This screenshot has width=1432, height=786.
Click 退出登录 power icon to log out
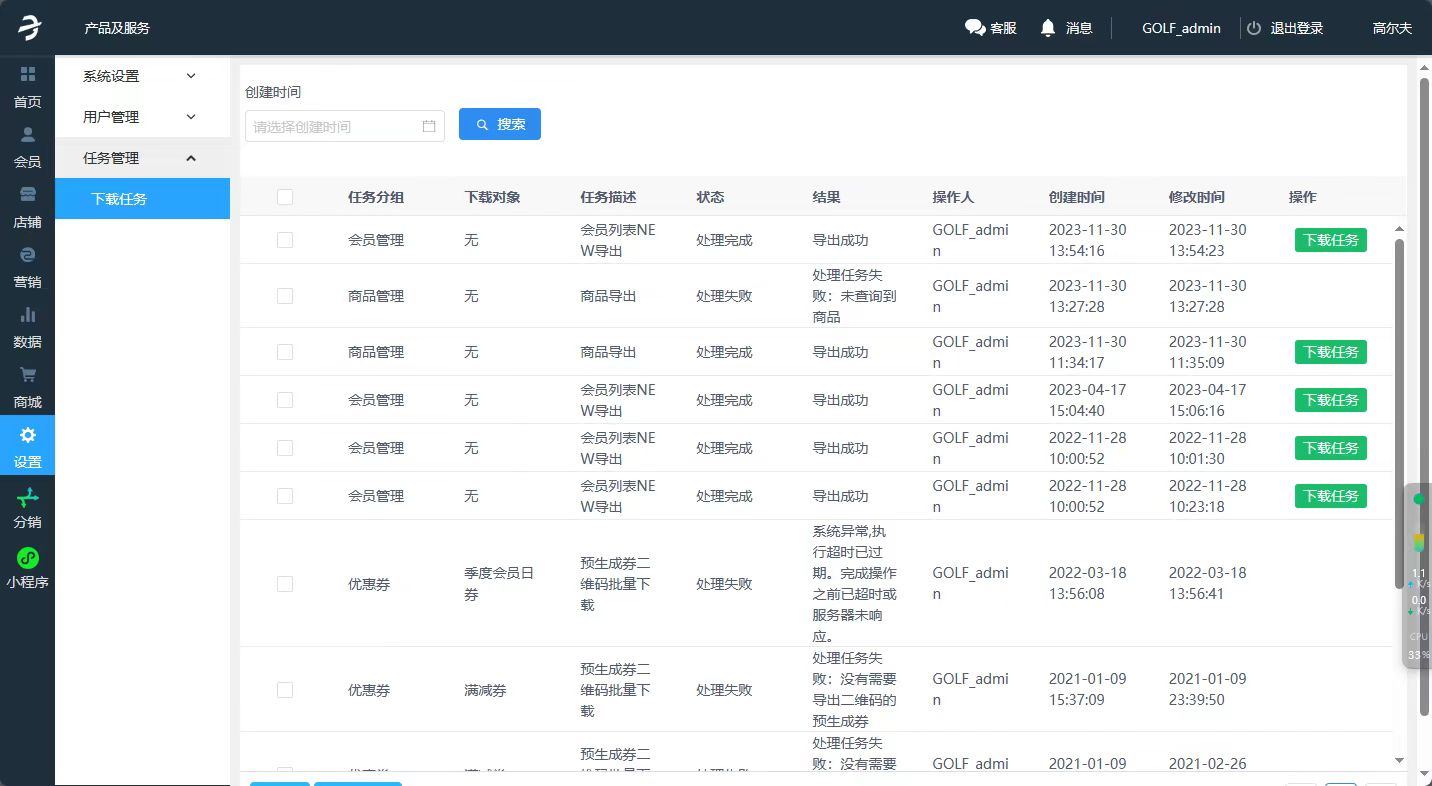click(1254, 28)
